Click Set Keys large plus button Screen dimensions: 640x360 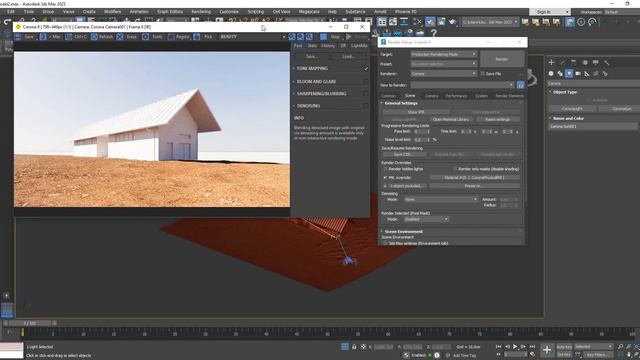coord(547,350)
